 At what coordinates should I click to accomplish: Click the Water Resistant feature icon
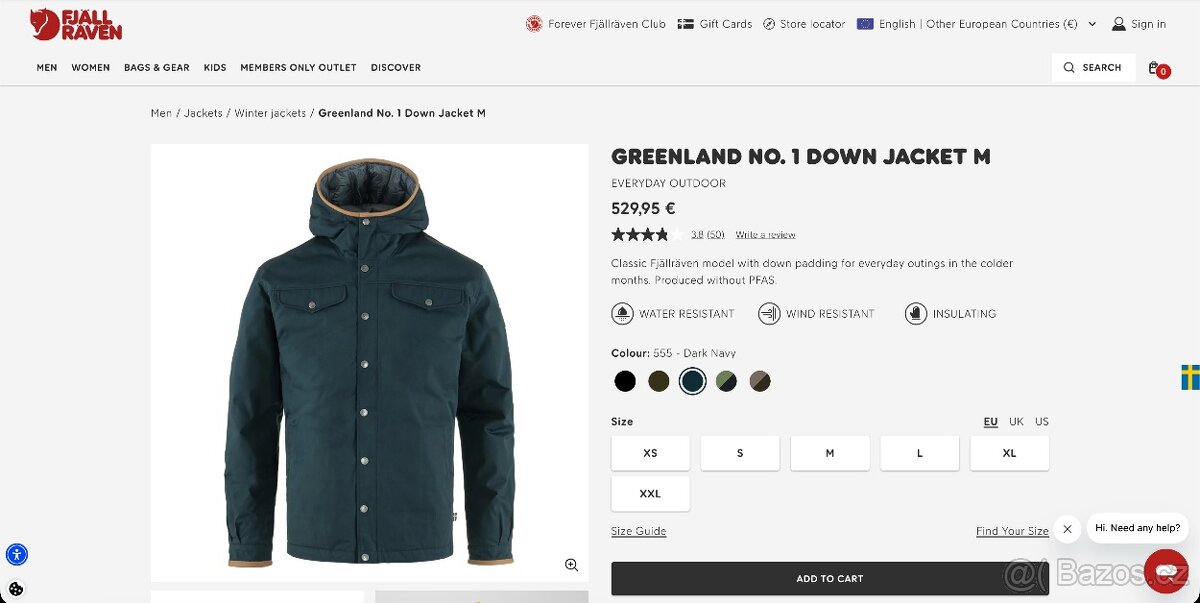pyautogui.click(x=621, y=313)
